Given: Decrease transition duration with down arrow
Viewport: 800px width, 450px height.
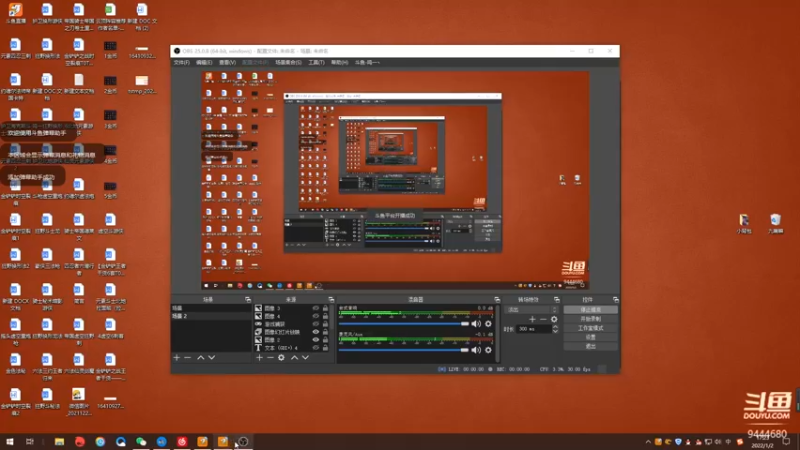Looking at the screenshot, I should click(555, 332).
